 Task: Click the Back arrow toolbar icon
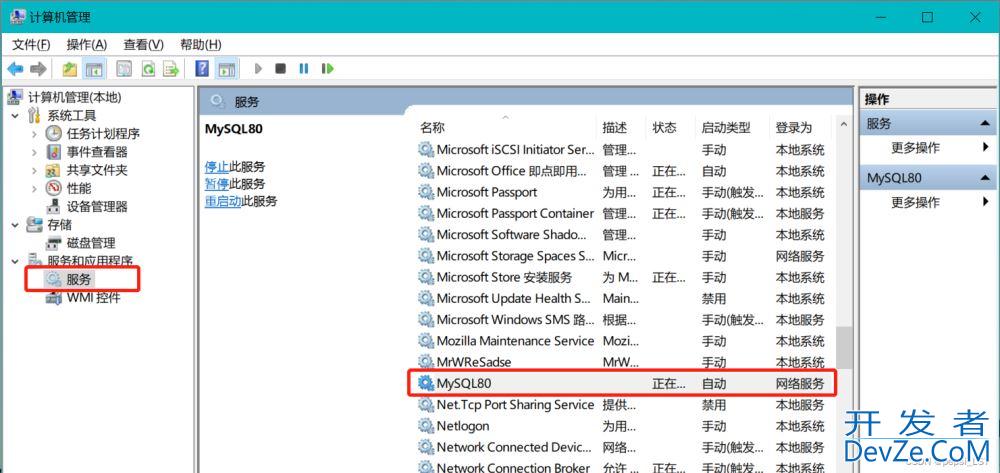tap(15, 68)
